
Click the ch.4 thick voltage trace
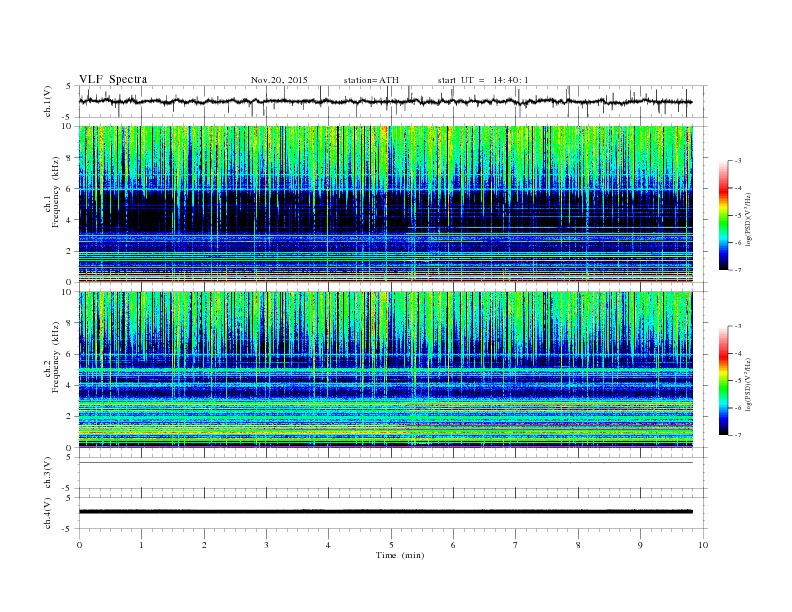pos(385,512)
